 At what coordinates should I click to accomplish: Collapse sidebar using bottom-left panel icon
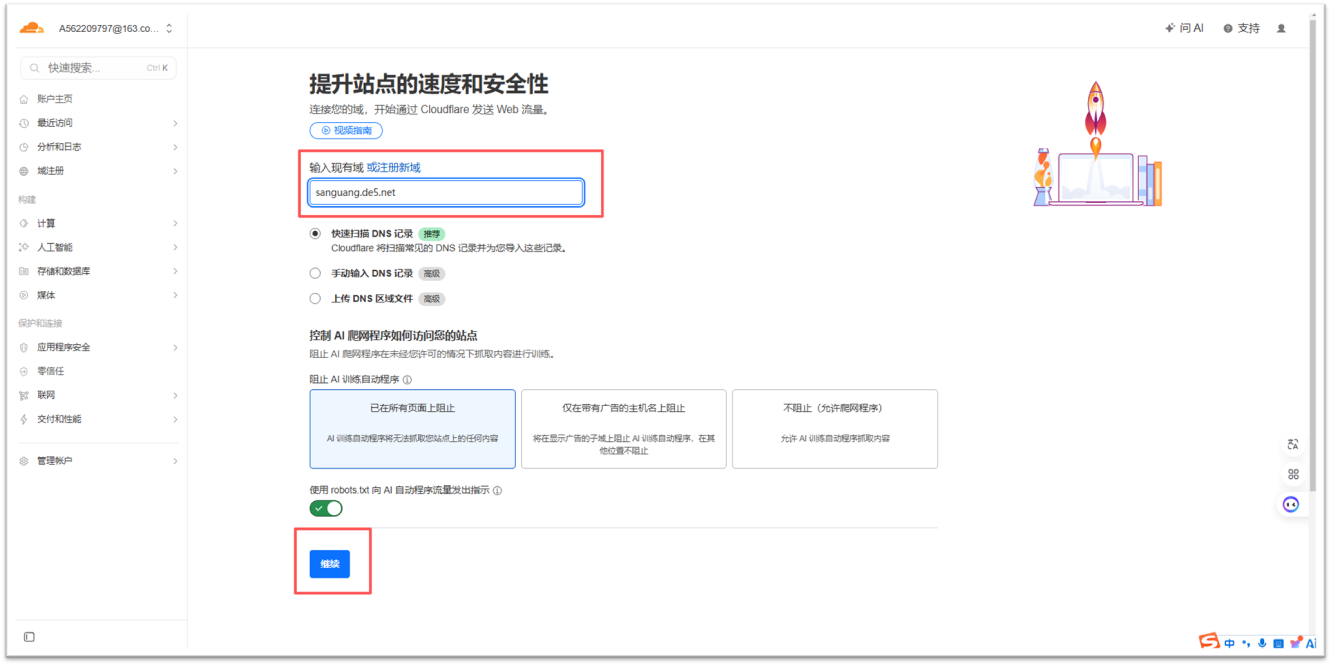tap(29, 637)
